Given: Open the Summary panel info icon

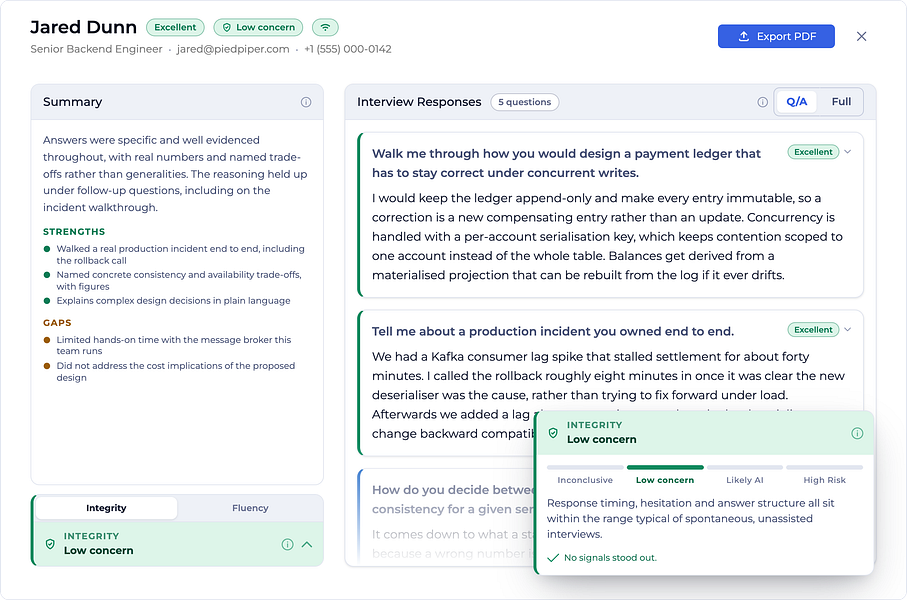Looking at the screenshot, I should pyautogui.click(x=306, y=102).
